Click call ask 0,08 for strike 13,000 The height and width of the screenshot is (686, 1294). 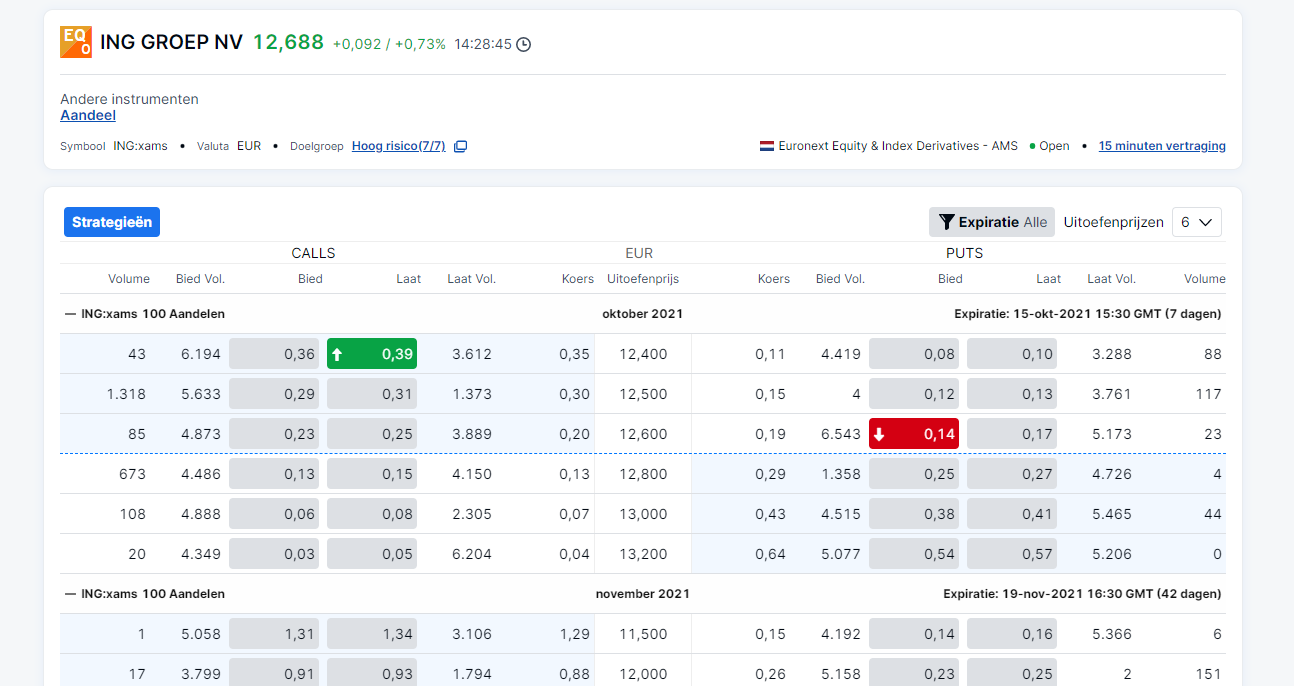pyautogui.click(x=372, y=514)
